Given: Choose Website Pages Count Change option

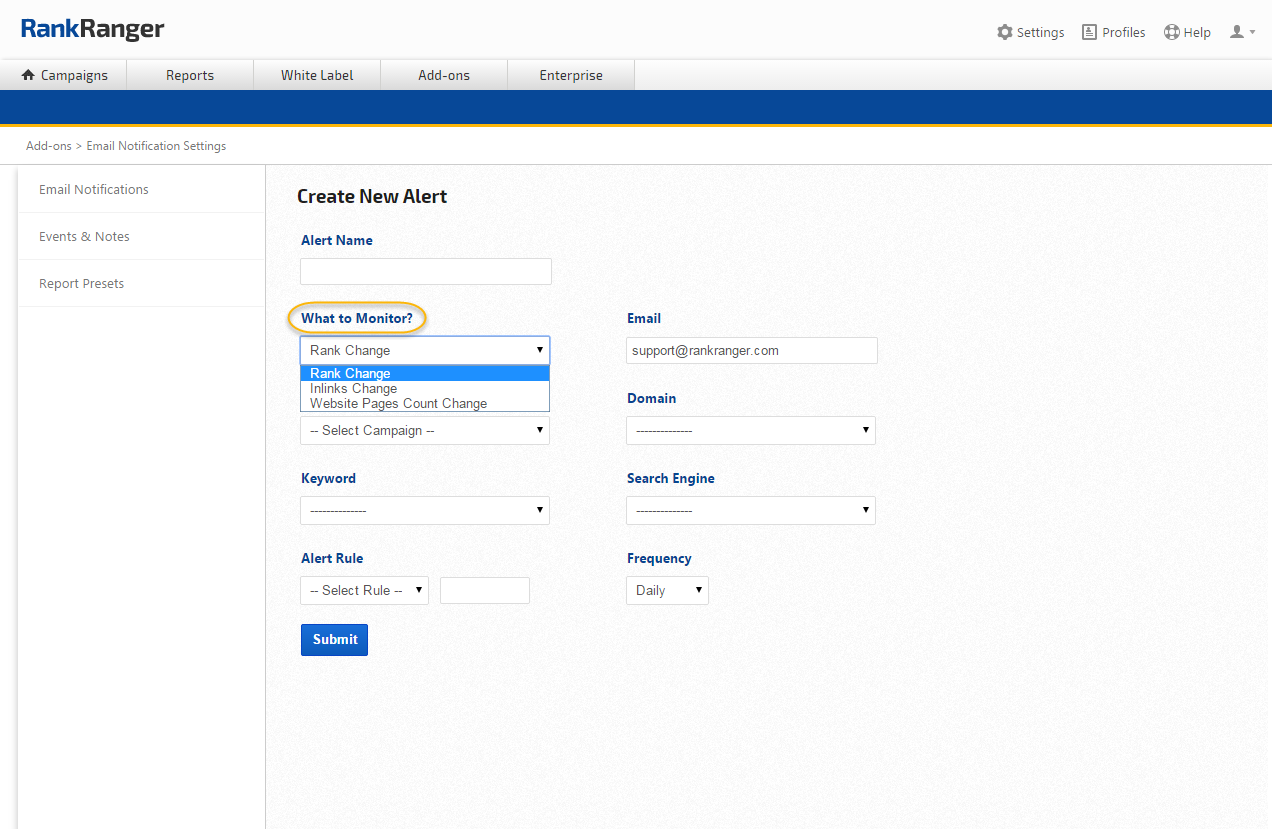Looking at the screenshot, I should (x=398, y=404).
